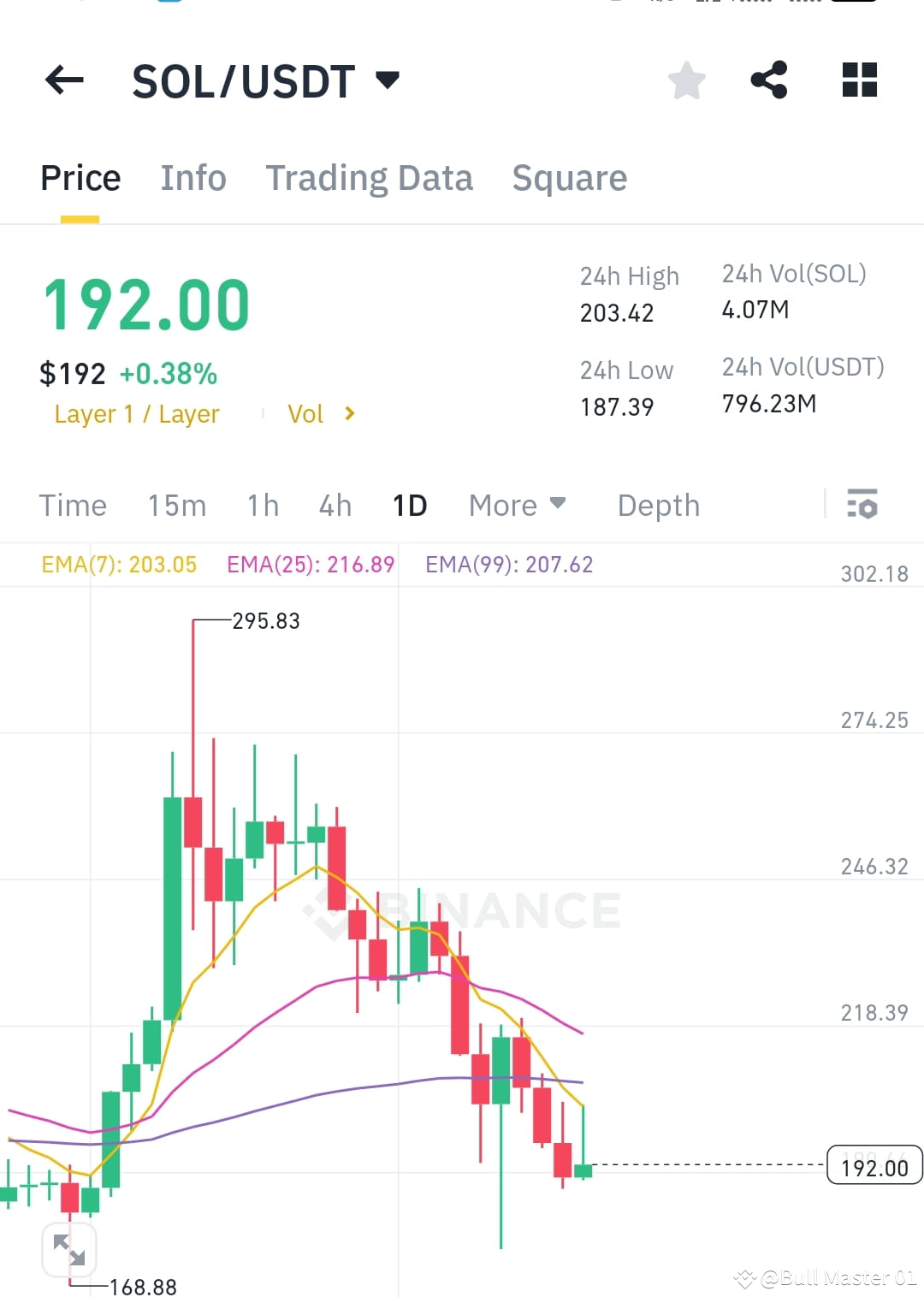This screenshot has width=924, height=1297.
Task: Switch to the Trading Data tab
Action: 370,178
